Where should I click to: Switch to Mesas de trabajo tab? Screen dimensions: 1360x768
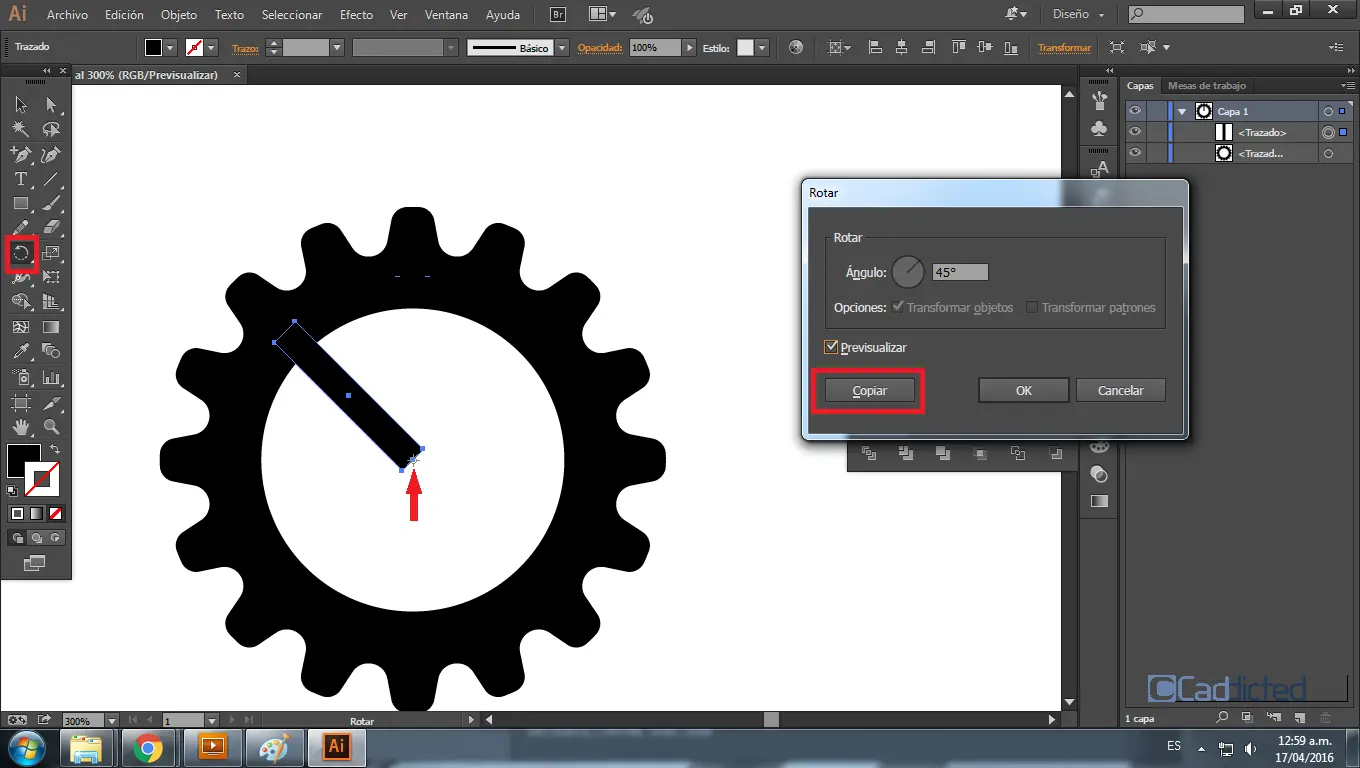pyautogui.click(x=1207, y=86)
